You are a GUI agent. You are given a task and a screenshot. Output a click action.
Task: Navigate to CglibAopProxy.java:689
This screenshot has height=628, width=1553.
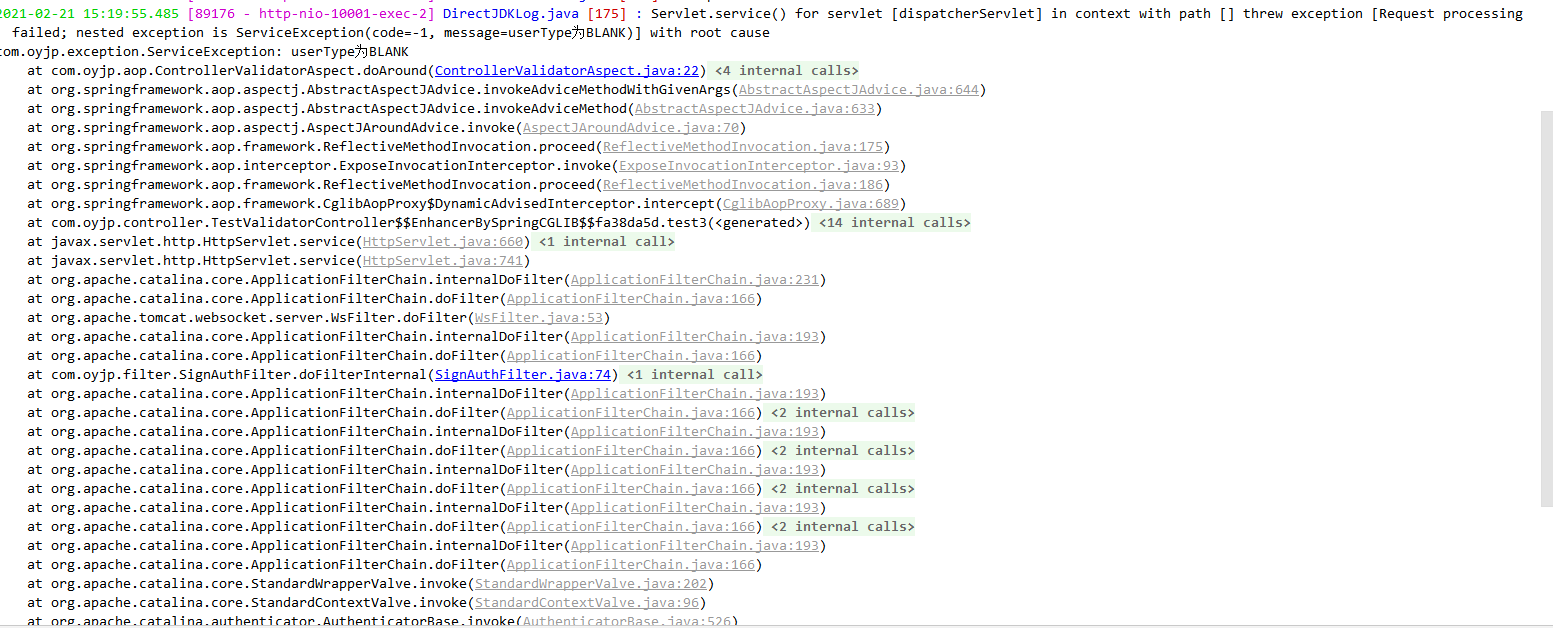[x=810, y=204]
